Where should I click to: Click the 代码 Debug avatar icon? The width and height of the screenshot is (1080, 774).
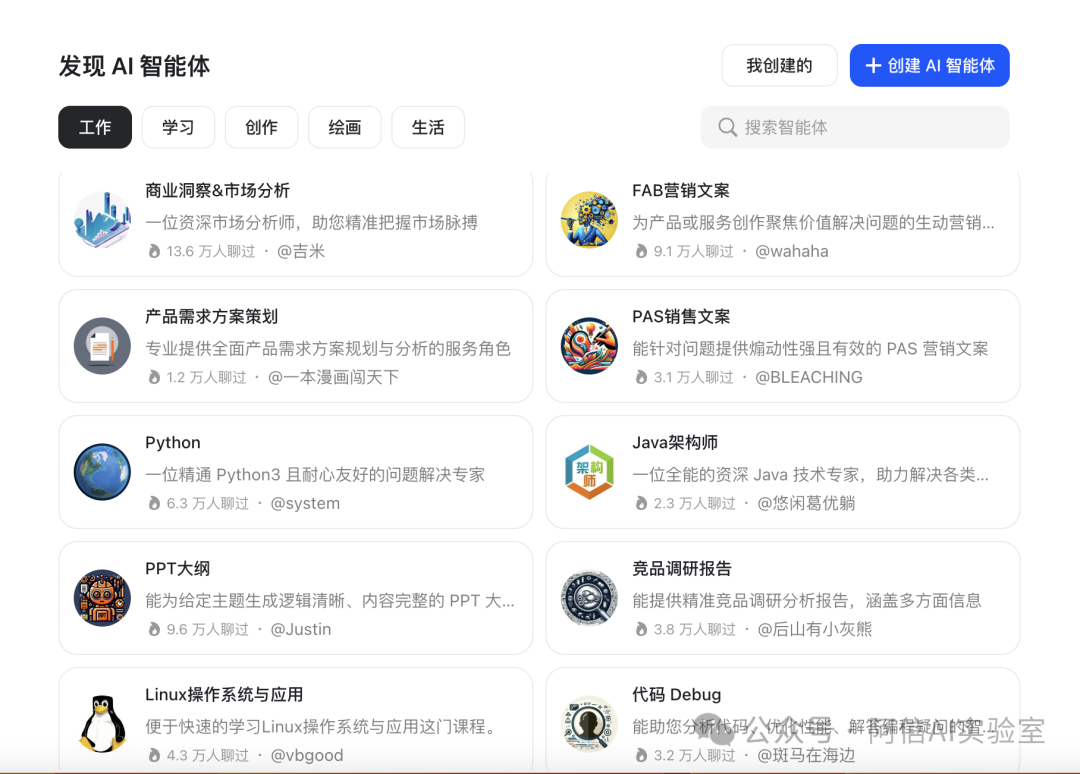(589, 724)
